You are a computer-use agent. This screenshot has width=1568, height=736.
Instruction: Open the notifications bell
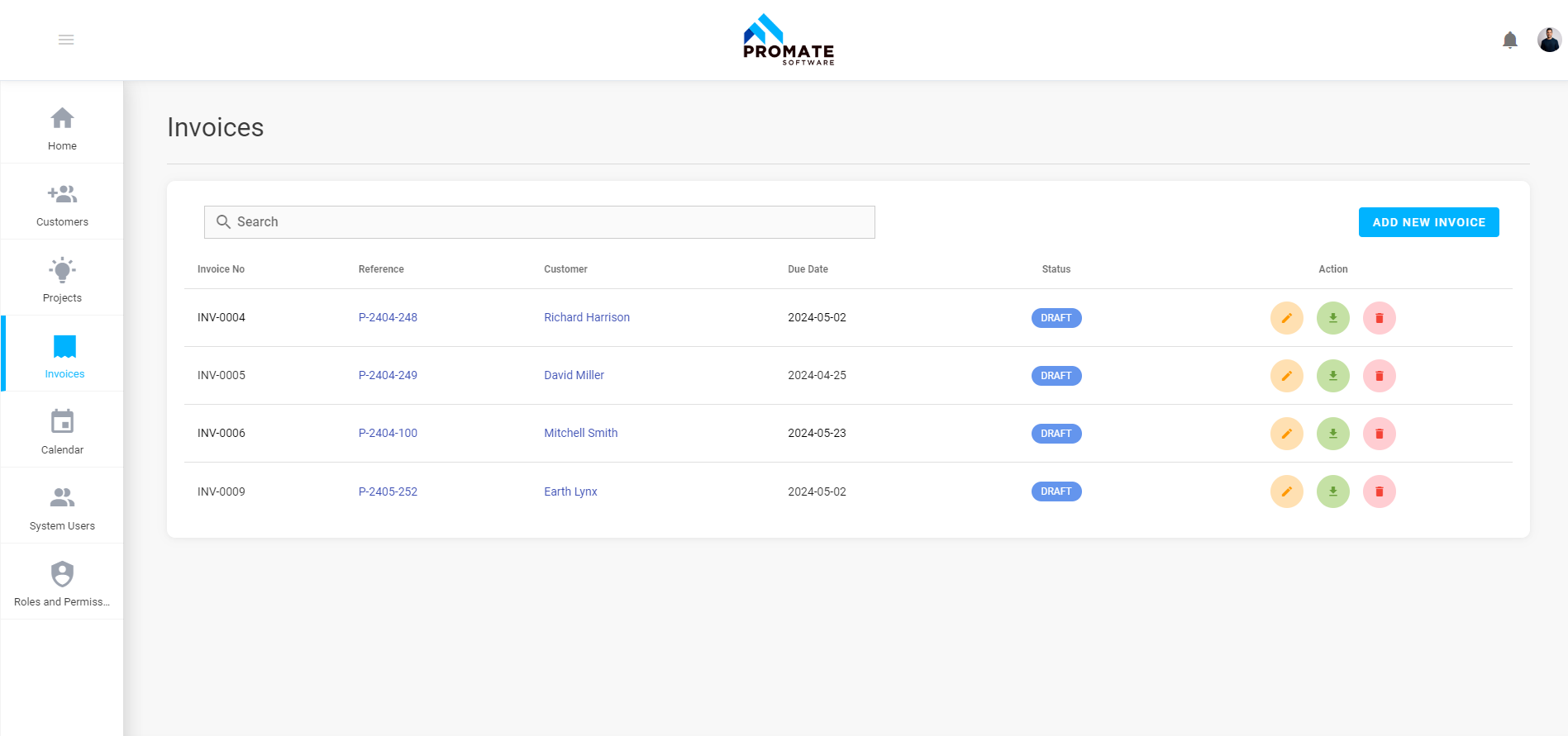[x=1509, y=40]
